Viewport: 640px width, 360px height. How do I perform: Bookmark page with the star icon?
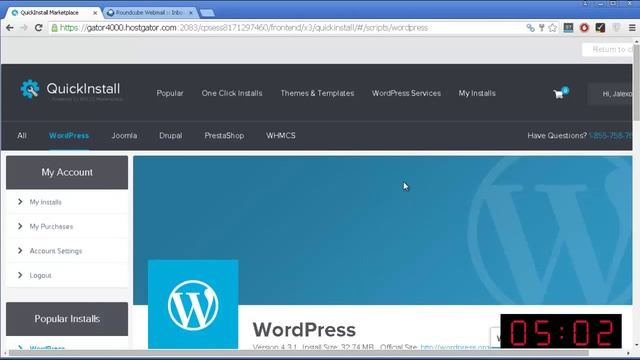click(553, 28)
